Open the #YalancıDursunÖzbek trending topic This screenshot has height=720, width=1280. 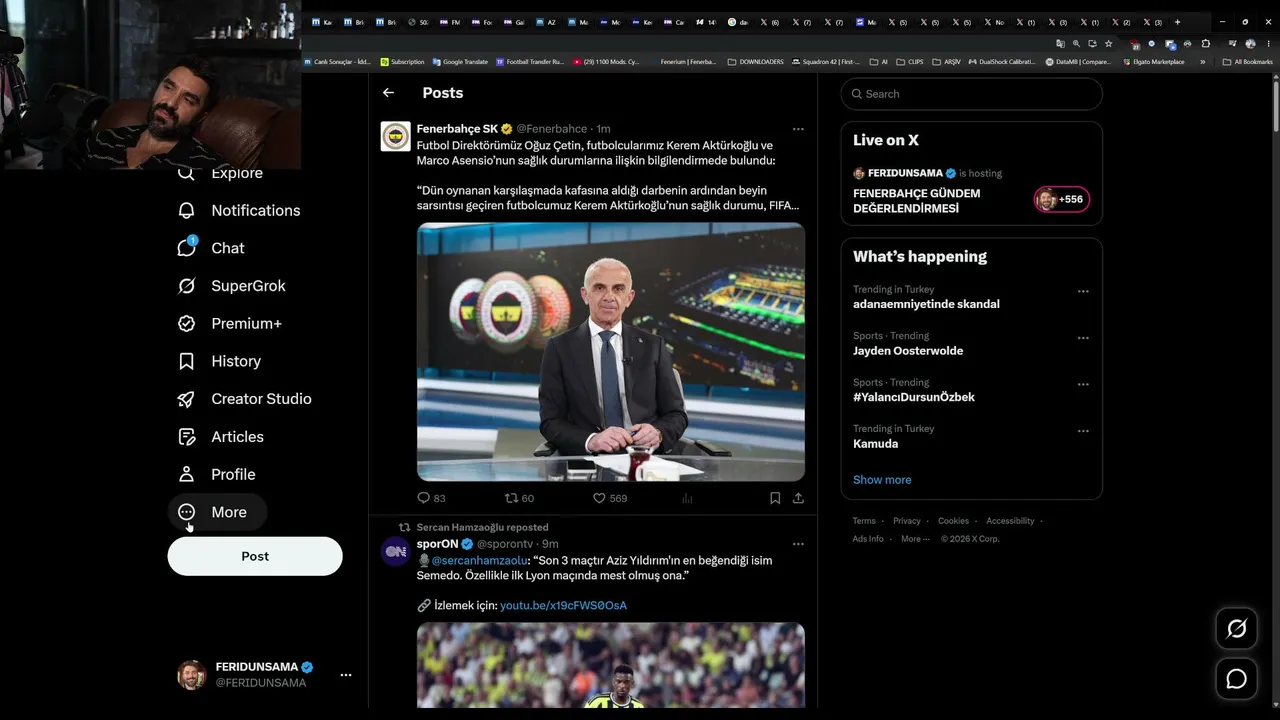[x=914, y=397]
